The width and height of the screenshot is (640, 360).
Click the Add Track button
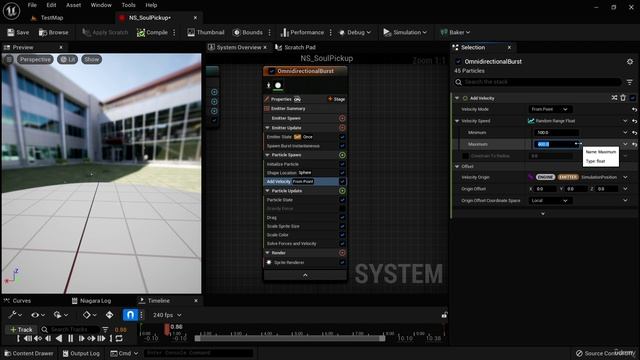(21, 329)
